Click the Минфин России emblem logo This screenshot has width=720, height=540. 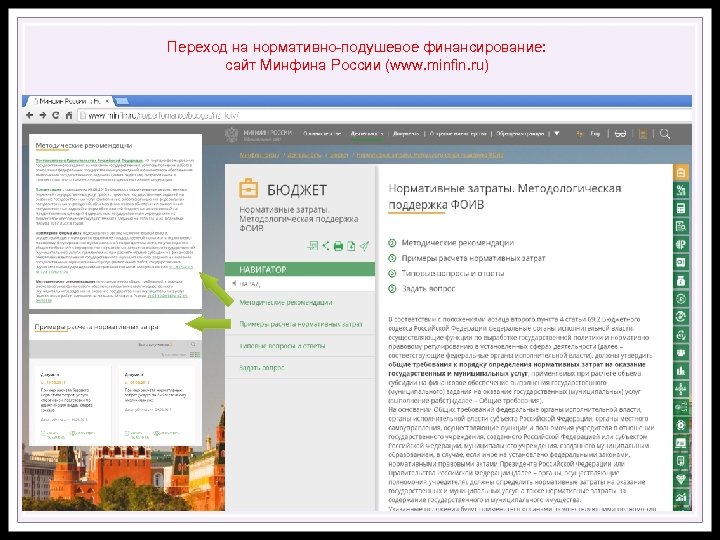click(x=231, y=134)
